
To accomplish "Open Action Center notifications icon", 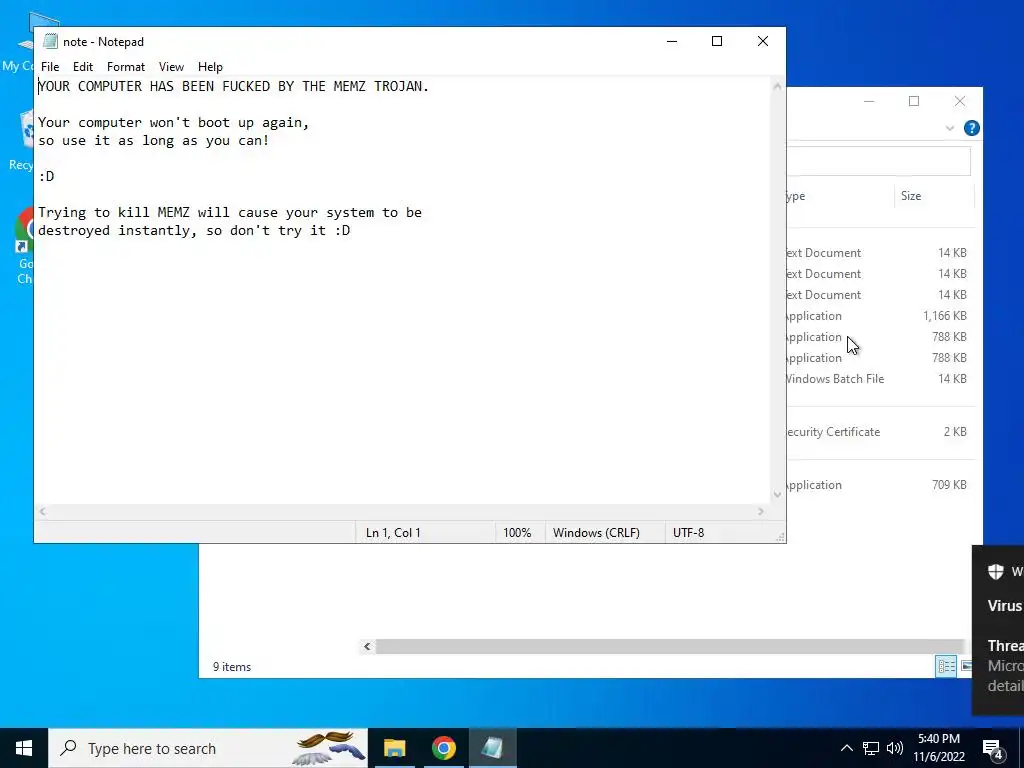I will (x=993, y=749).
